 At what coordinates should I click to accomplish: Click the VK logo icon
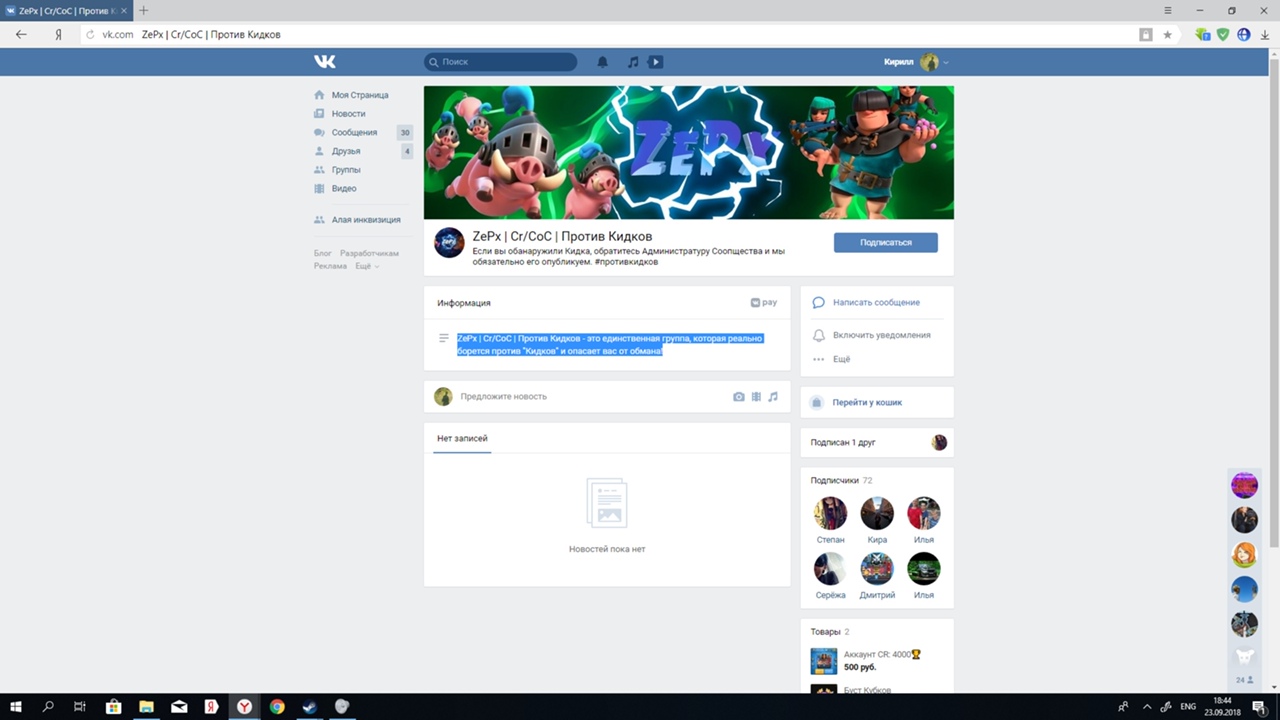pyautogui.click(x=325, y=62)
